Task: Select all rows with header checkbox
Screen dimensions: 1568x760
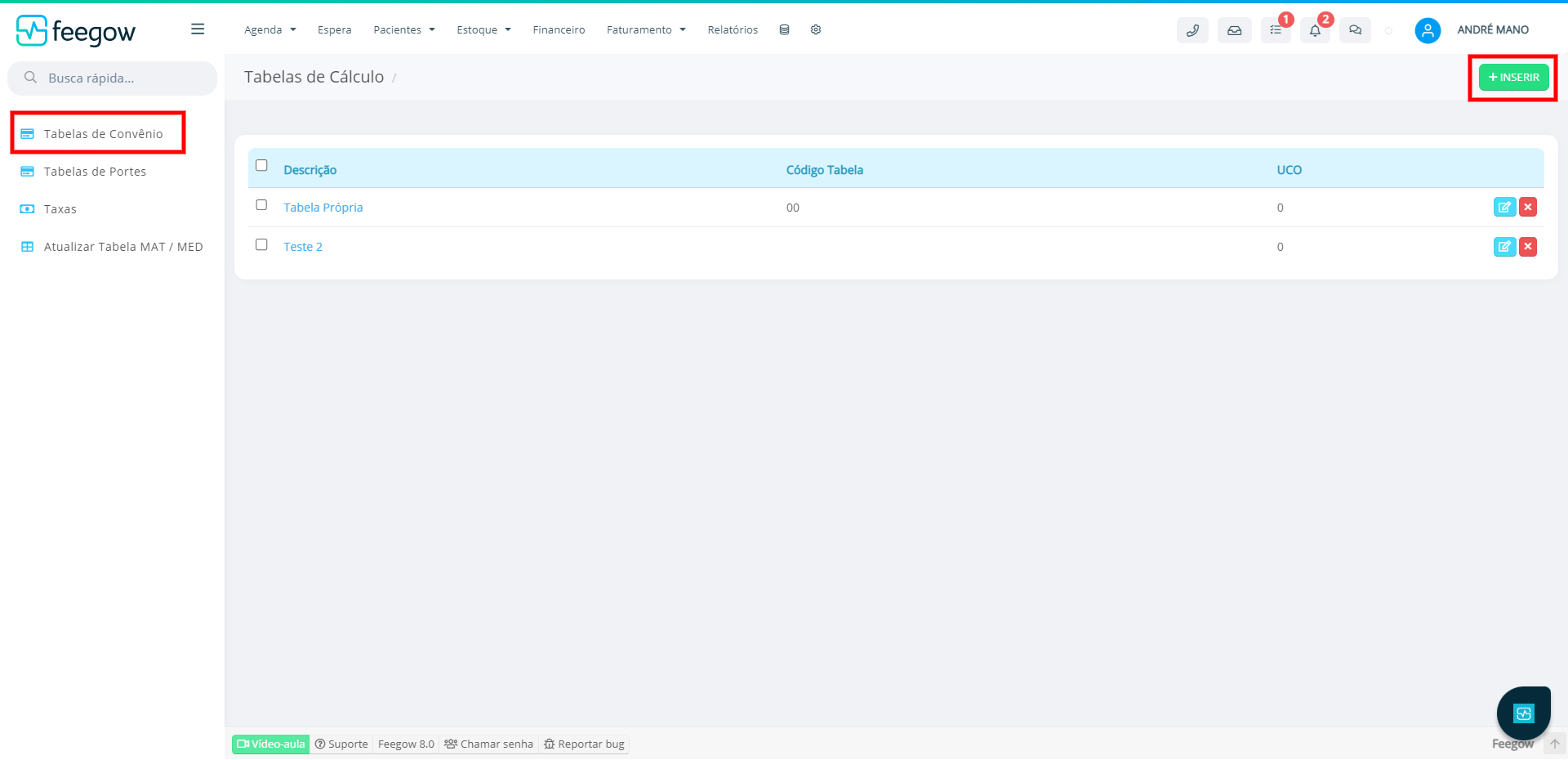Action: [x=261, y=165]
